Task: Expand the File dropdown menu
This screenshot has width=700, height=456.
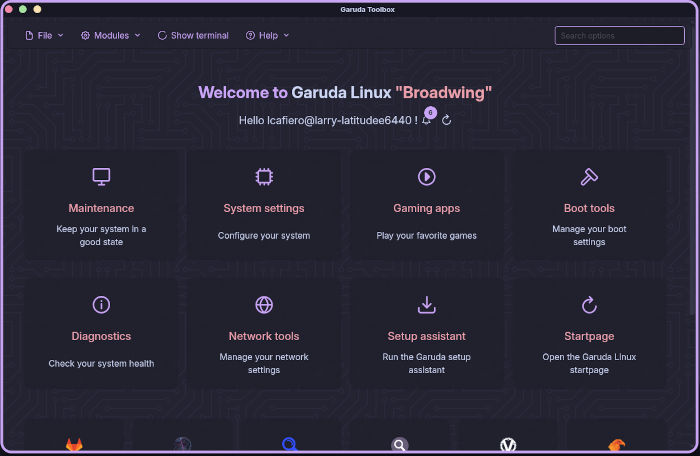Action: pyautogui.click(x=44, y=35)
